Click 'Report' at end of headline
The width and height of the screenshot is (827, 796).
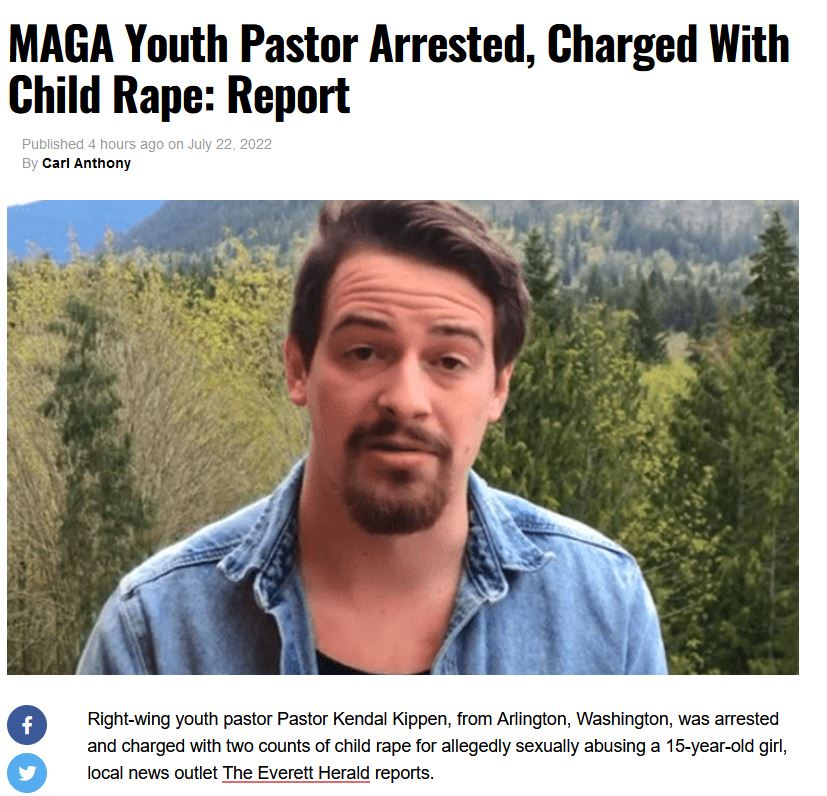[x=289, y=96]
